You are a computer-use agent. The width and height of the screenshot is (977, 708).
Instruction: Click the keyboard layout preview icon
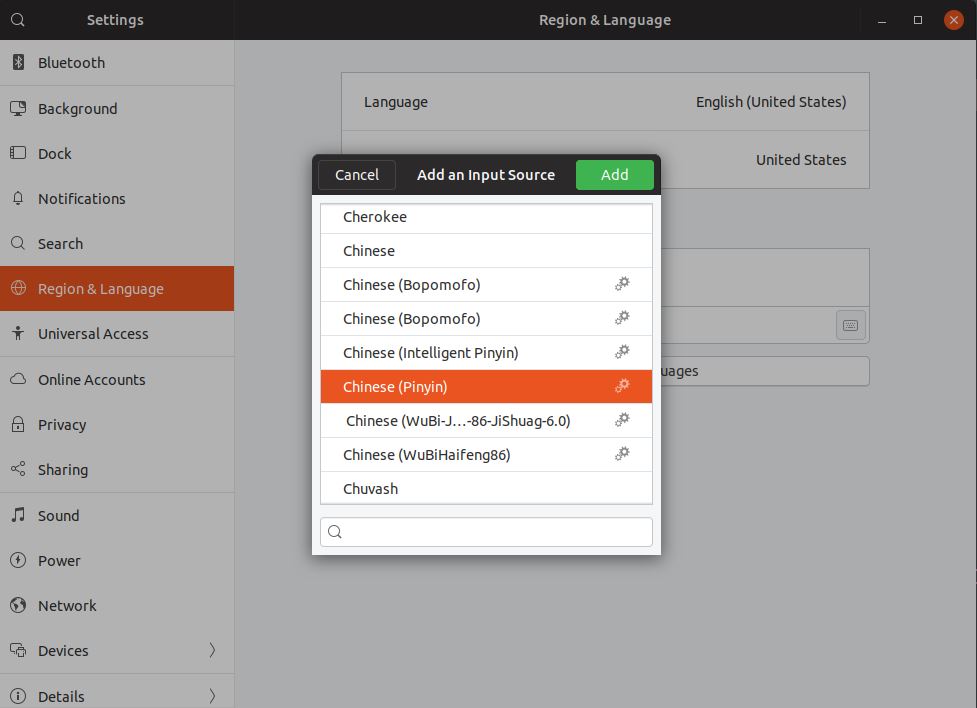tap(850, 325)
